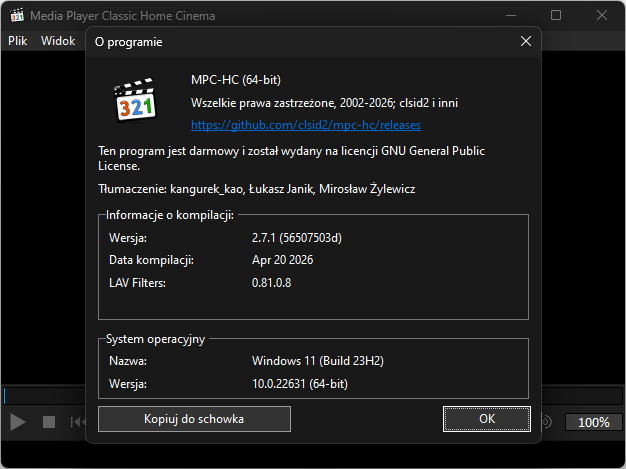The height and width of the screenshot is (469, 626).
Task: Click the 100% volume indicator
Action: [x=594, y=422]
